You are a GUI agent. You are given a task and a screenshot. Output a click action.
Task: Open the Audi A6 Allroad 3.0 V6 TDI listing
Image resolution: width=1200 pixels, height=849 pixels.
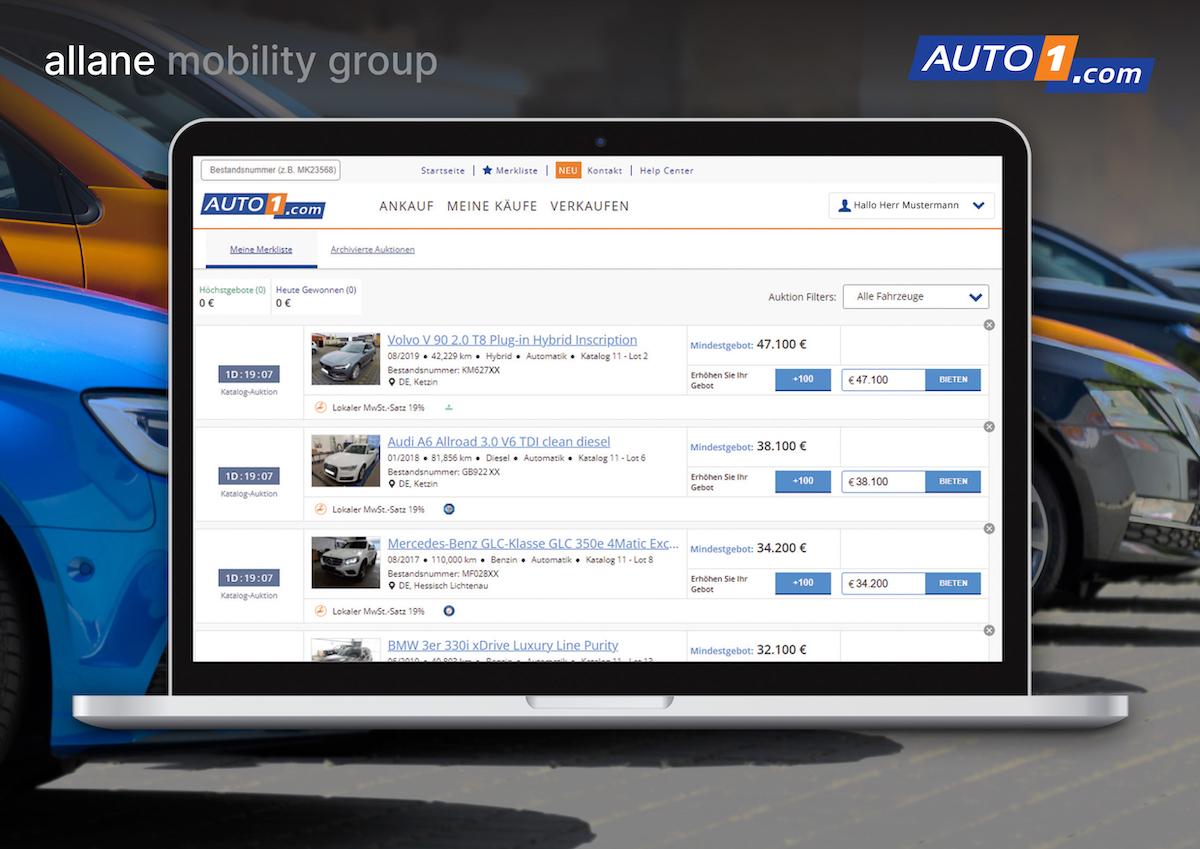(x=499, y=442)
